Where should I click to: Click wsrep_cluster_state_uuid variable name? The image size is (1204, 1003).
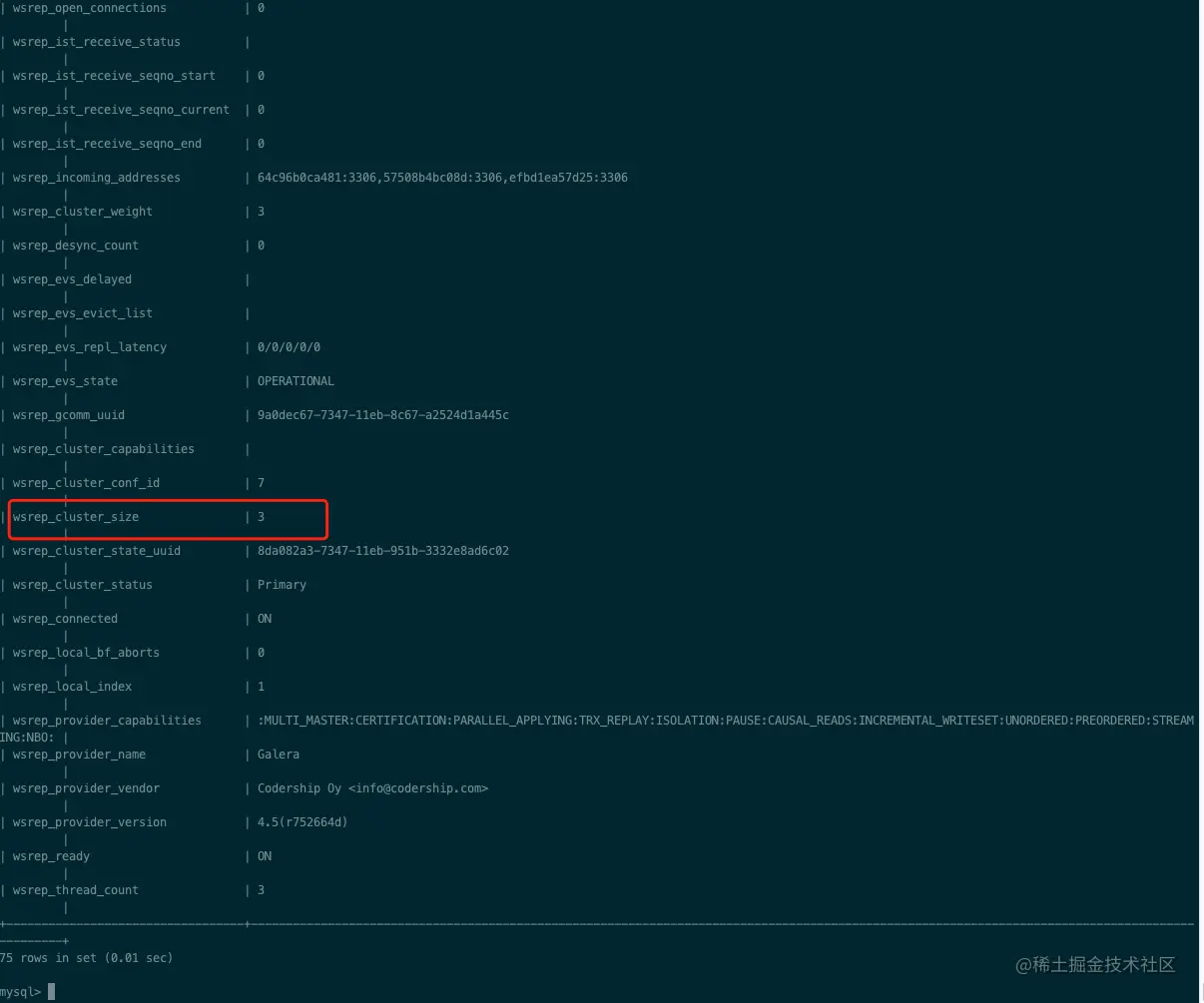[96, 551]
